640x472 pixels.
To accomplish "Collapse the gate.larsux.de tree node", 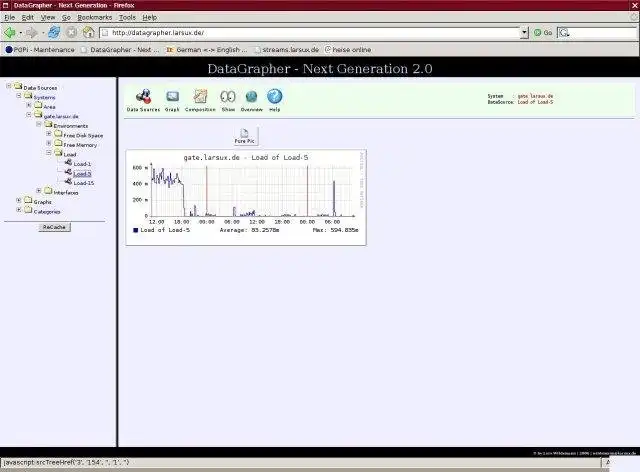I will pos(29,115).
